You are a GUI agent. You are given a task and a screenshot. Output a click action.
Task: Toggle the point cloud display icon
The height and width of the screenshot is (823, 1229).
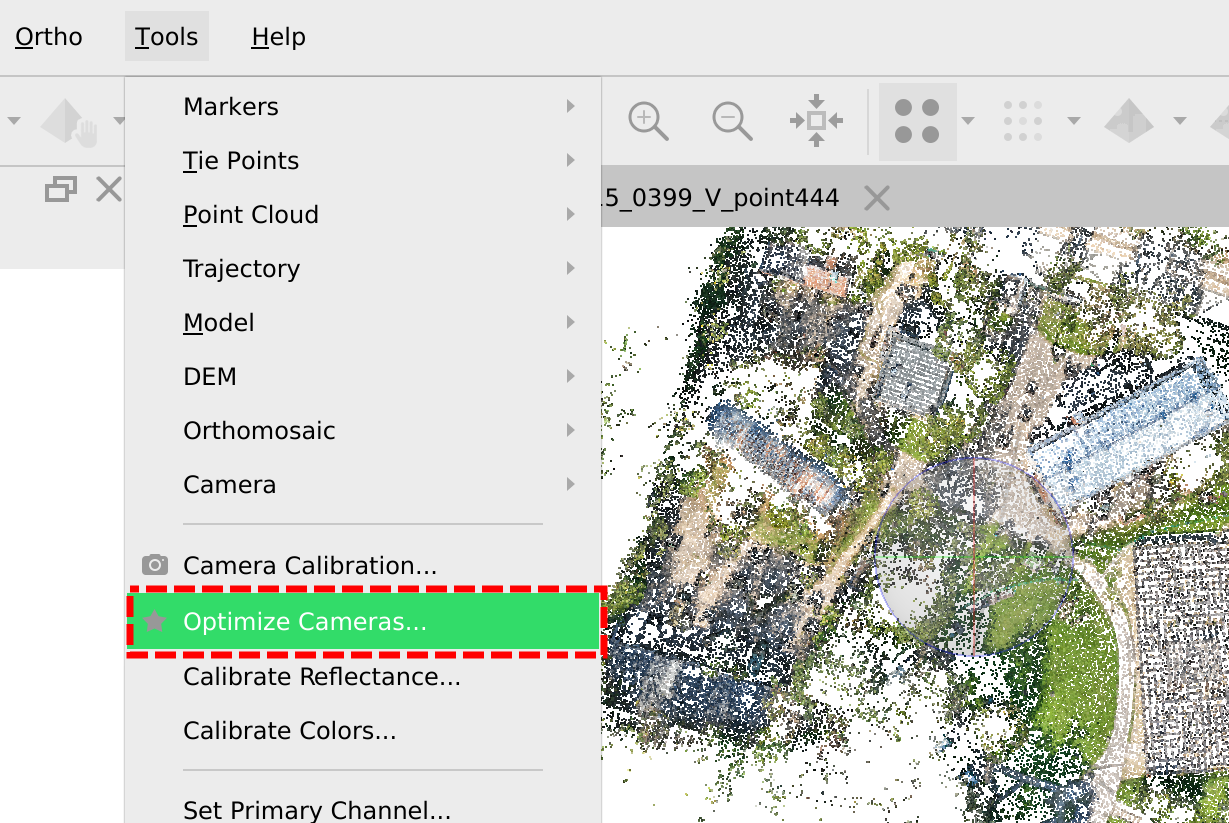[x=917, y=121]
